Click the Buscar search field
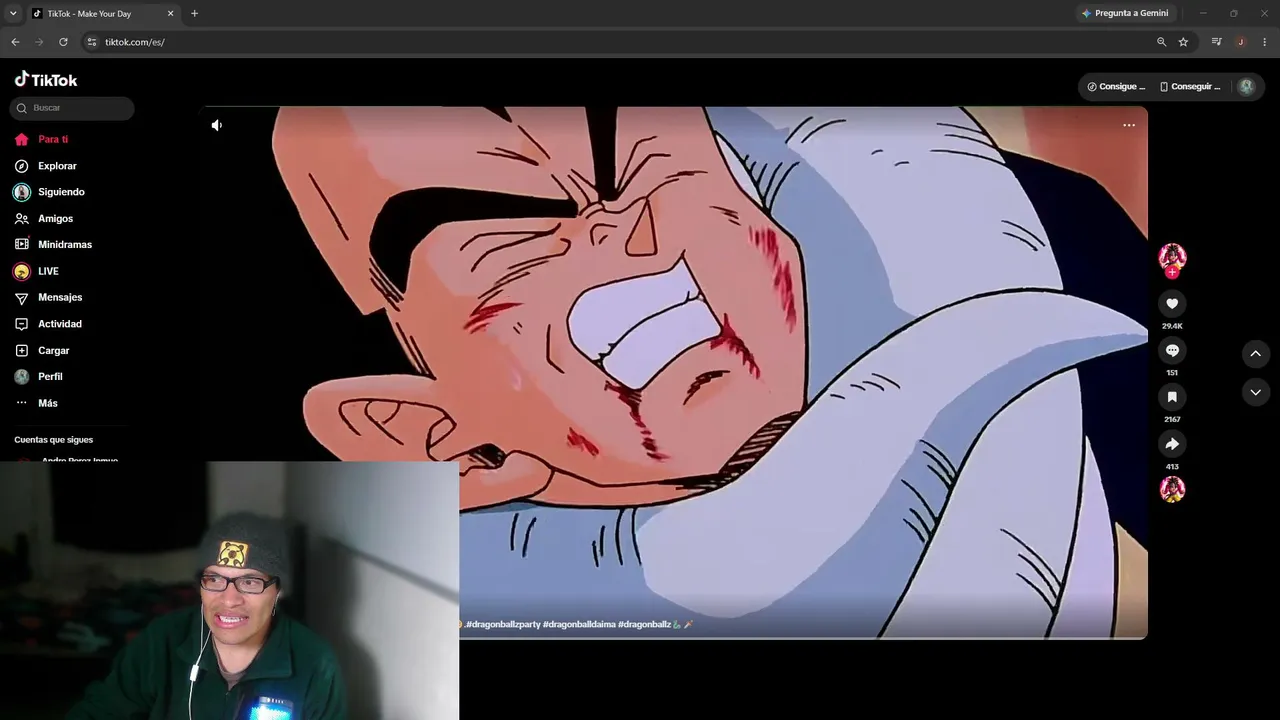 tap(72, 108)
